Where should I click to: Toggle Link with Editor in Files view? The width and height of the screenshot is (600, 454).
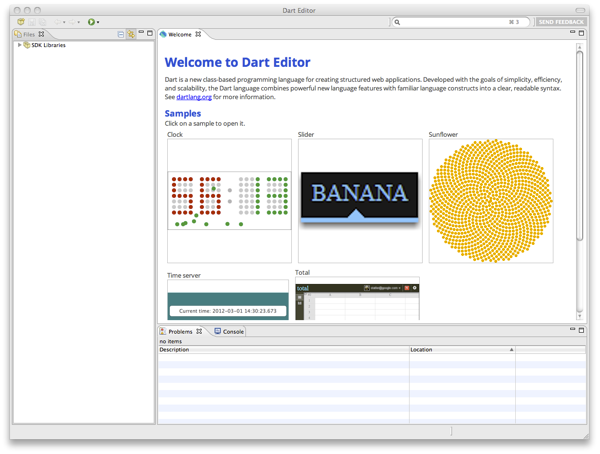pyautogui.click(x=131, y=34)
